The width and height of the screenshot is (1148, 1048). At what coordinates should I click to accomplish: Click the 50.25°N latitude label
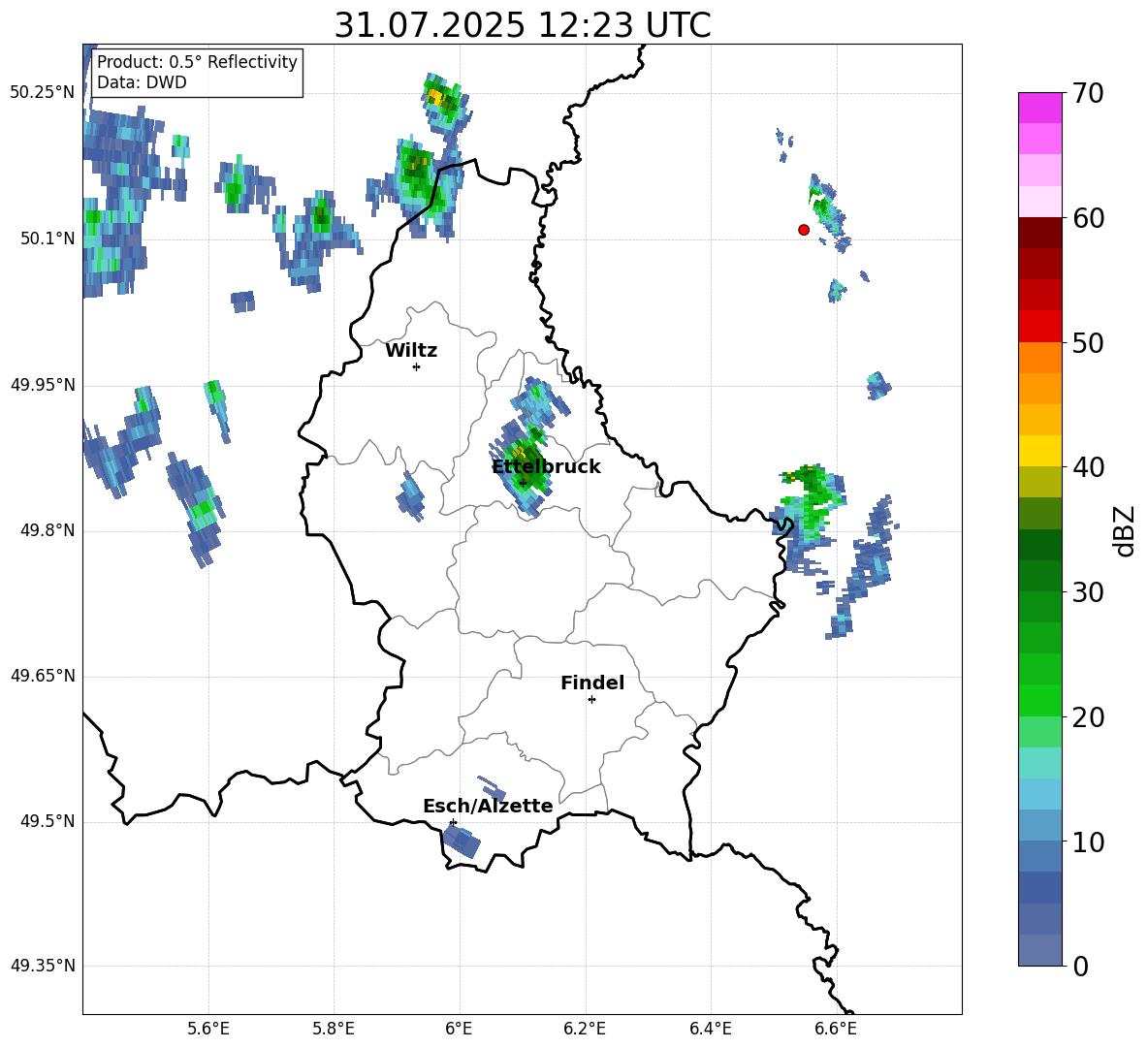pyautogui.click(x=43, y=93)
